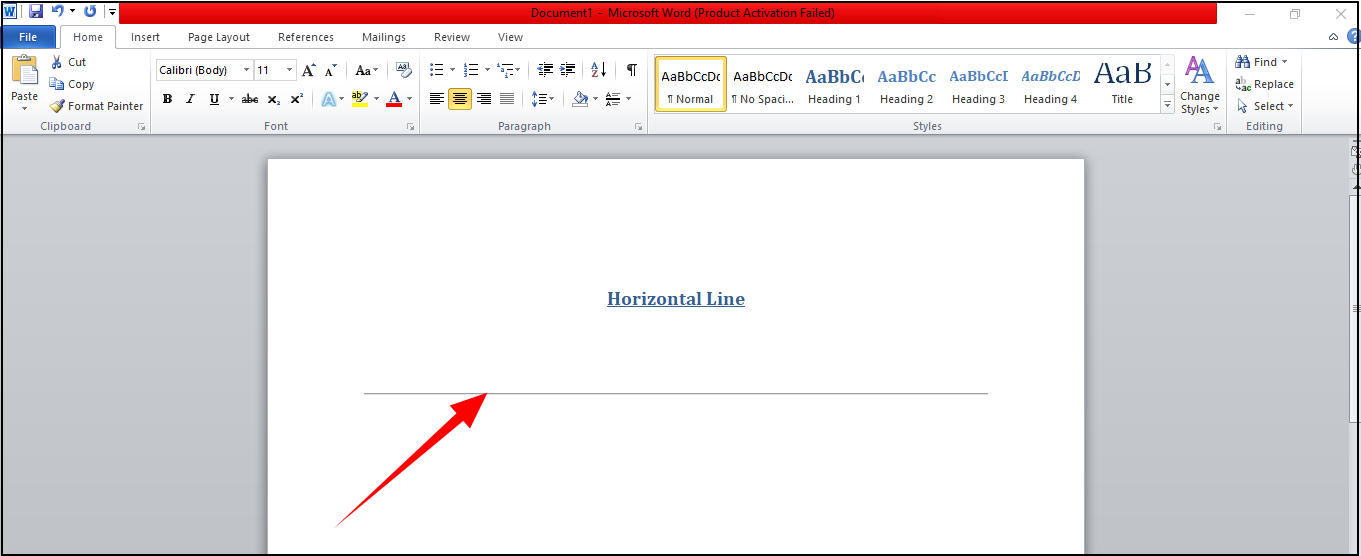Apply the Heading 4 style
This screenshot has width=1361, height=556.
[x=1050, y=84]
